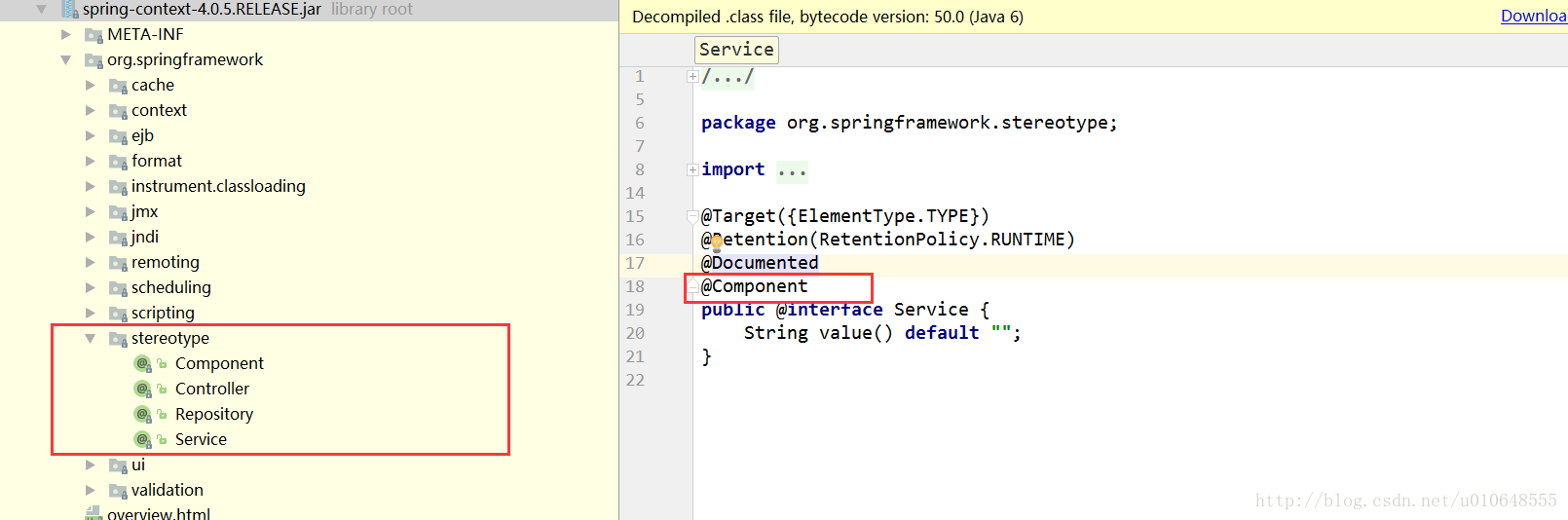The height and width of the screenshot is (520, 1568).
Task: Click the Repository annotation class icon
Action: (x=143, y=415)
